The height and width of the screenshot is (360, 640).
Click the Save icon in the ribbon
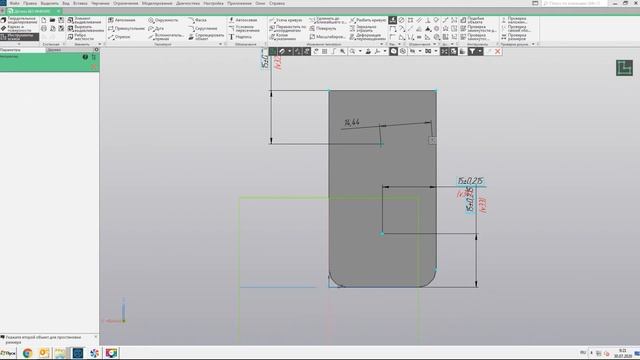point(61,20)
